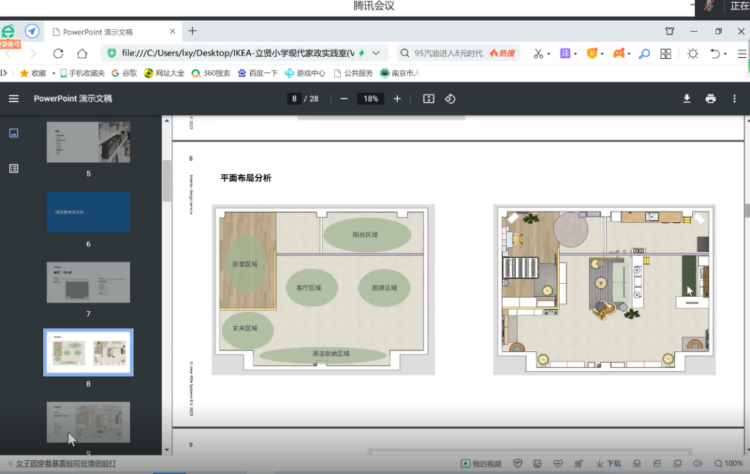The height and width of the screenshot is (474, 750).
Task: Toggle the PDF sidebar hamburger menu
Action: [13, 99]
